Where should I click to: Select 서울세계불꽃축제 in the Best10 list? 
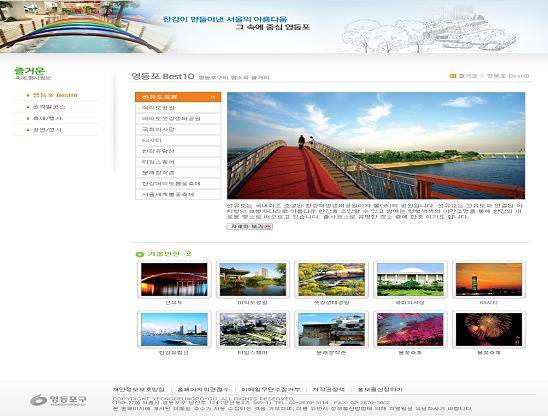pyautogui.click(x=178, y=194)
